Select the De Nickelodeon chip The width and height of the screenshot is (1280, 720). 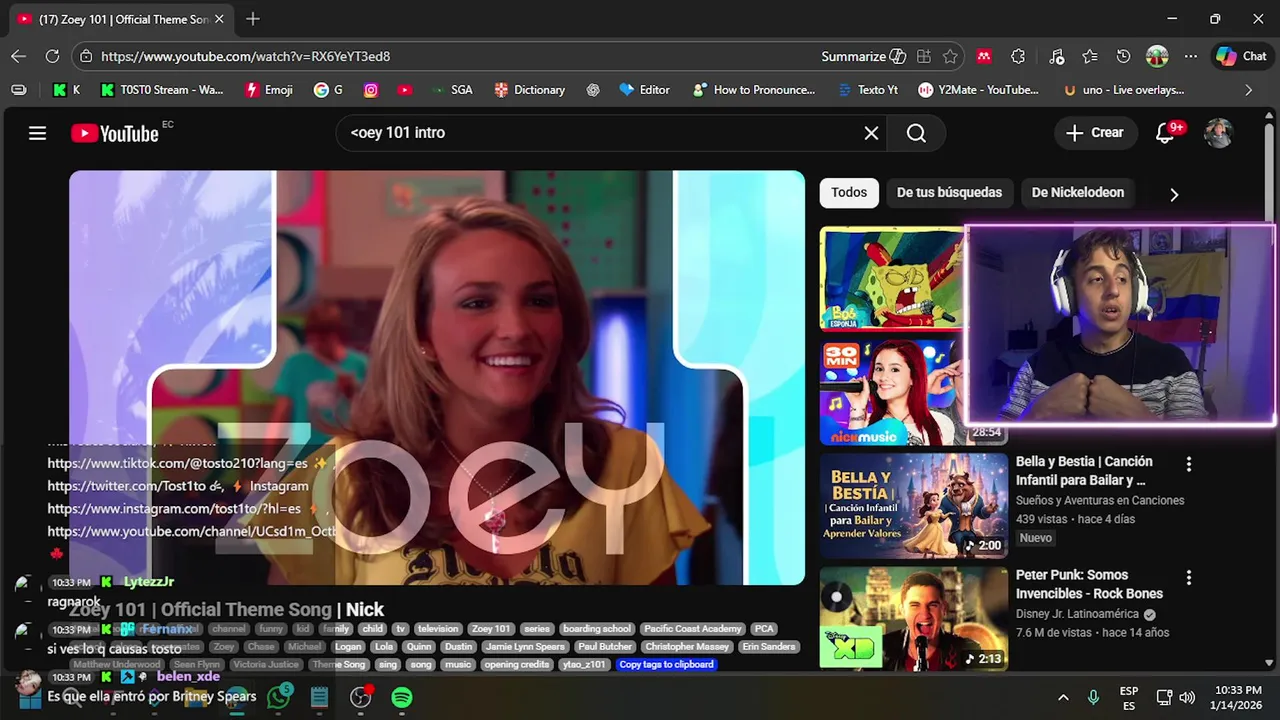pyautogui.click(x=1078, y=193)
